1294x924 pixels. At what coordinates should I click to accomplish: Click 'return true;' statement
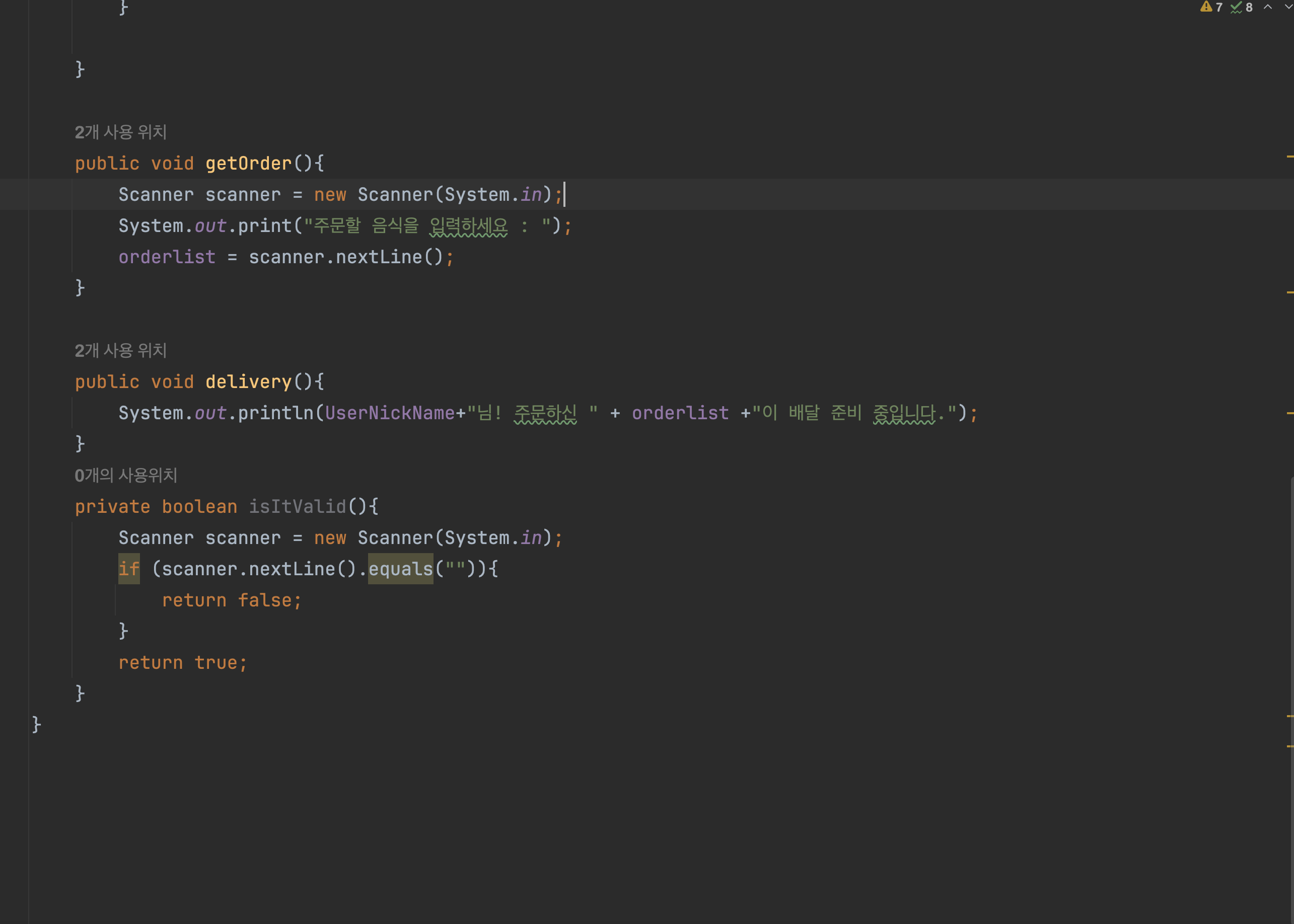click(183, 662)
